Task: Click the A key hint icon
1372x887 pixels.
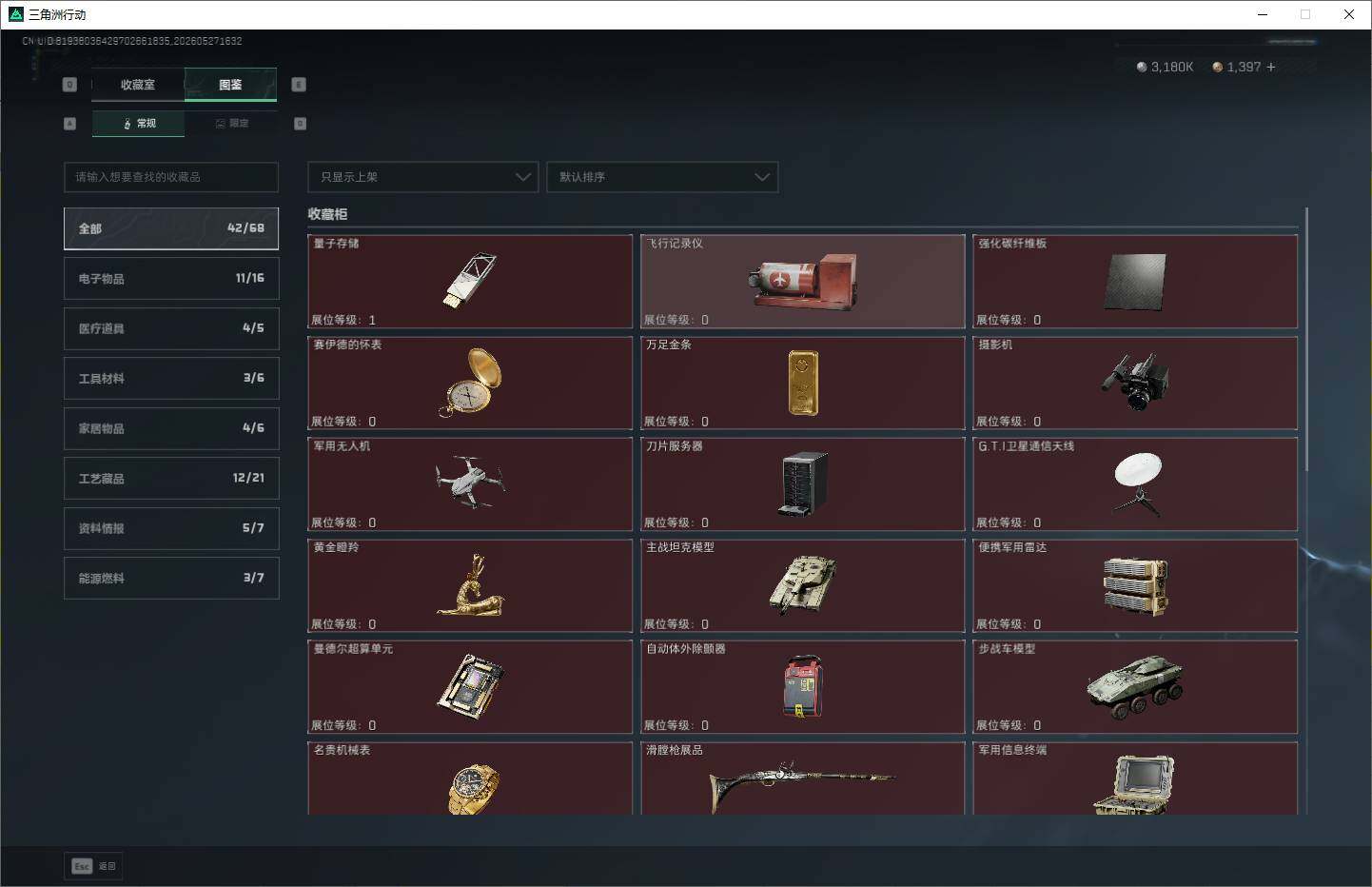Action: (69, 124)
